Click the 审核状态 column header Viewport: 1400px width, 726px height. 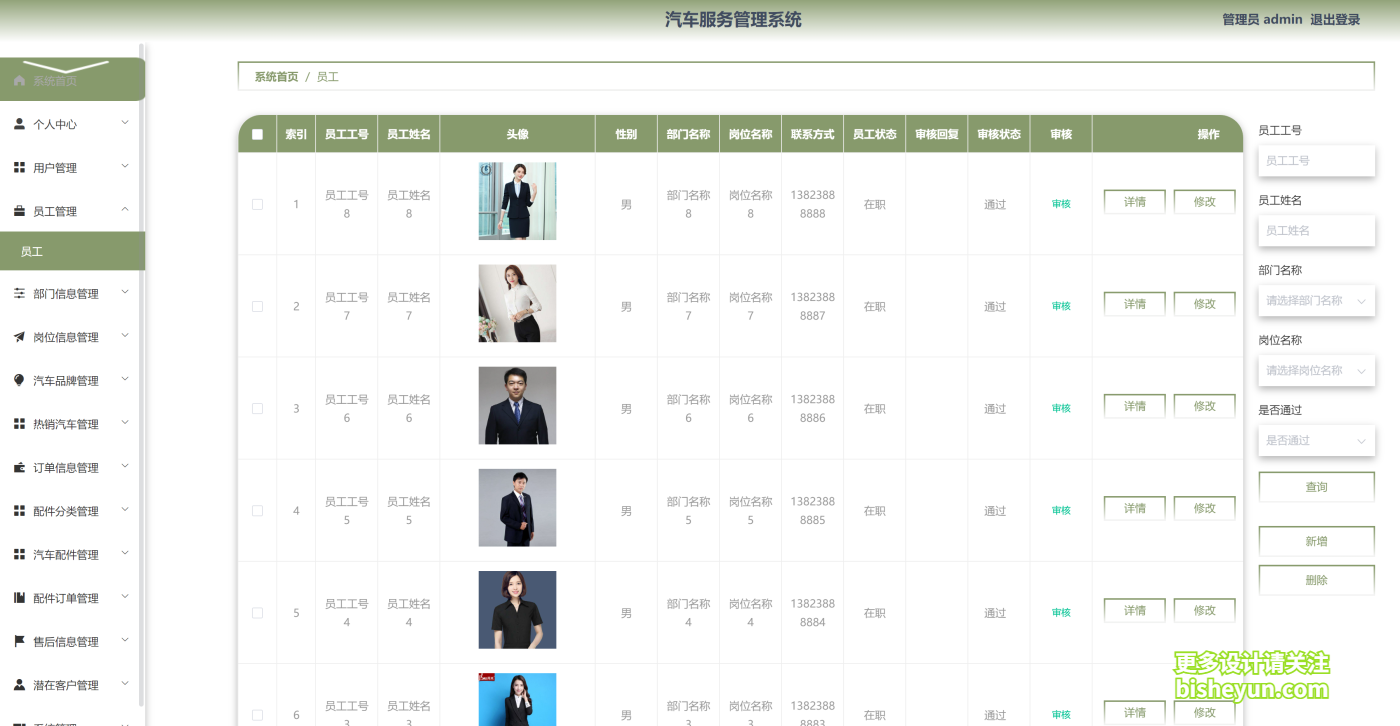(x=999, y=134)
